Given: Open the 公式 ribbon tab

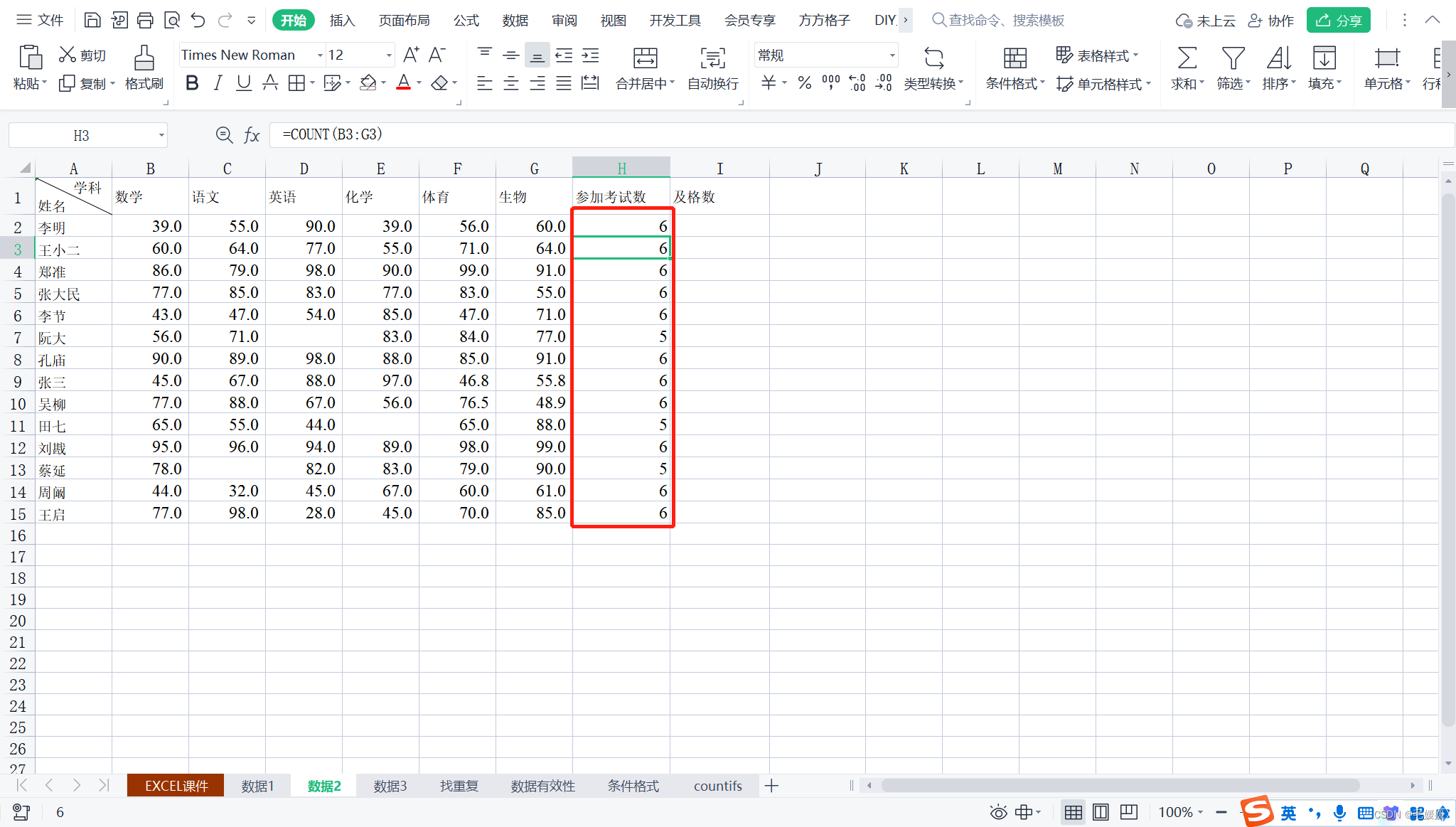Looking at the screenshot, I should click(466, 20).
